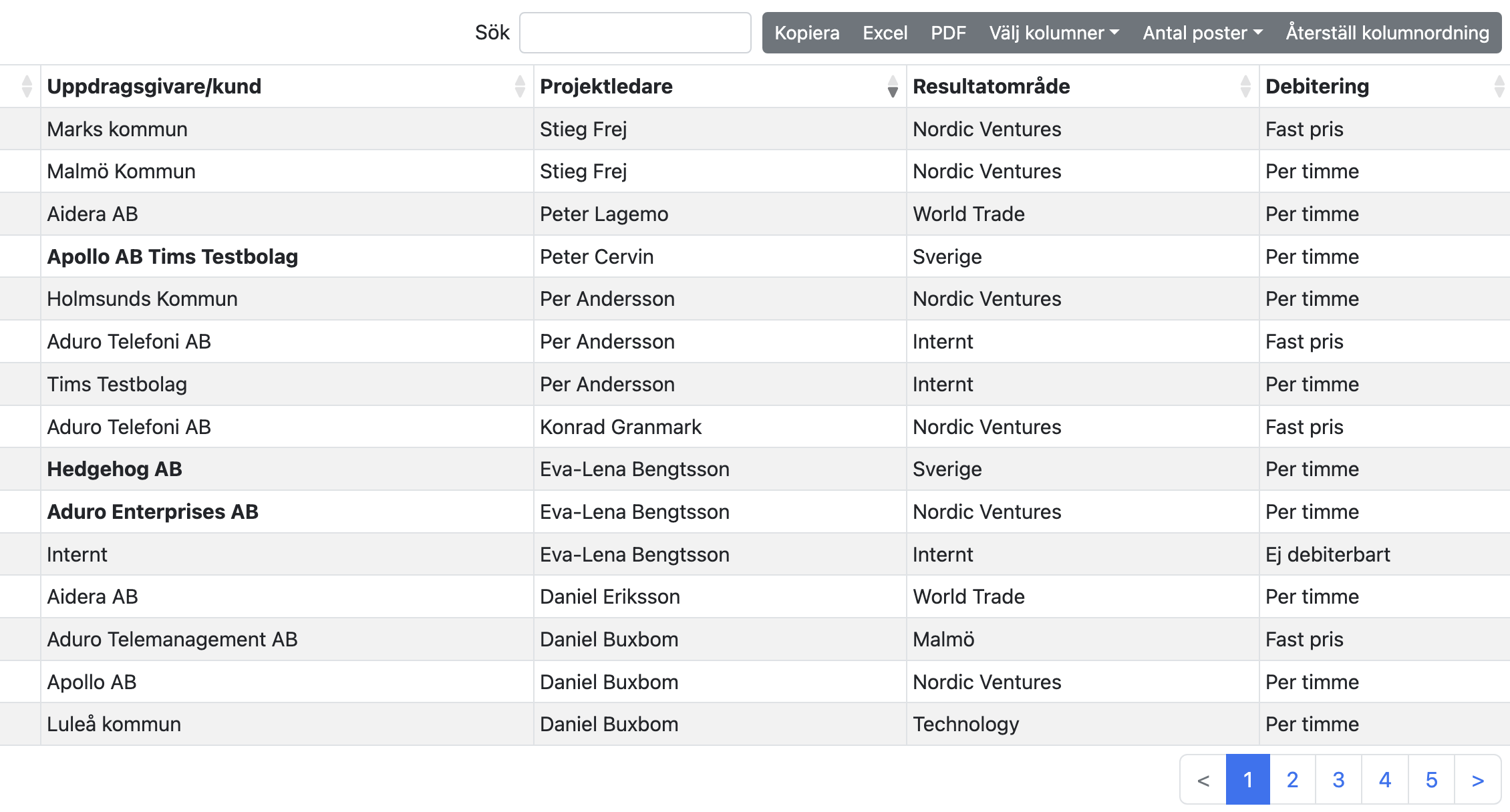Screen dimensions: 1510x812
Task: Go to next page arrow
Action: tap(1477, 780)
